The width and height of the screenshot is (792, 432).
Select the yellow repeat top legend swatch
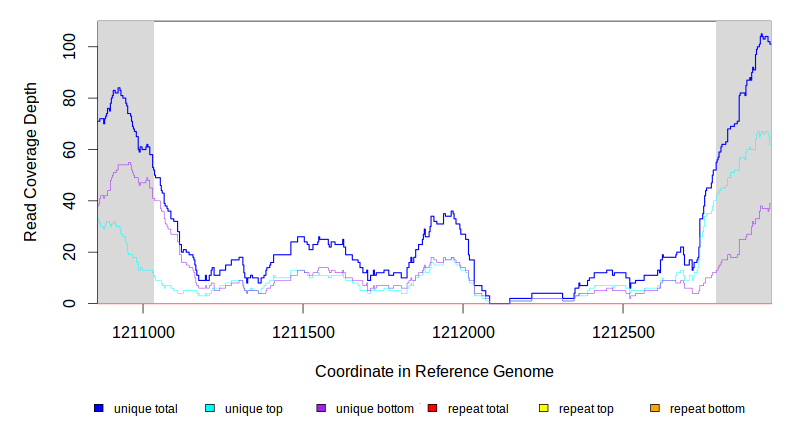pyautogui.click(x=544, y=409)
